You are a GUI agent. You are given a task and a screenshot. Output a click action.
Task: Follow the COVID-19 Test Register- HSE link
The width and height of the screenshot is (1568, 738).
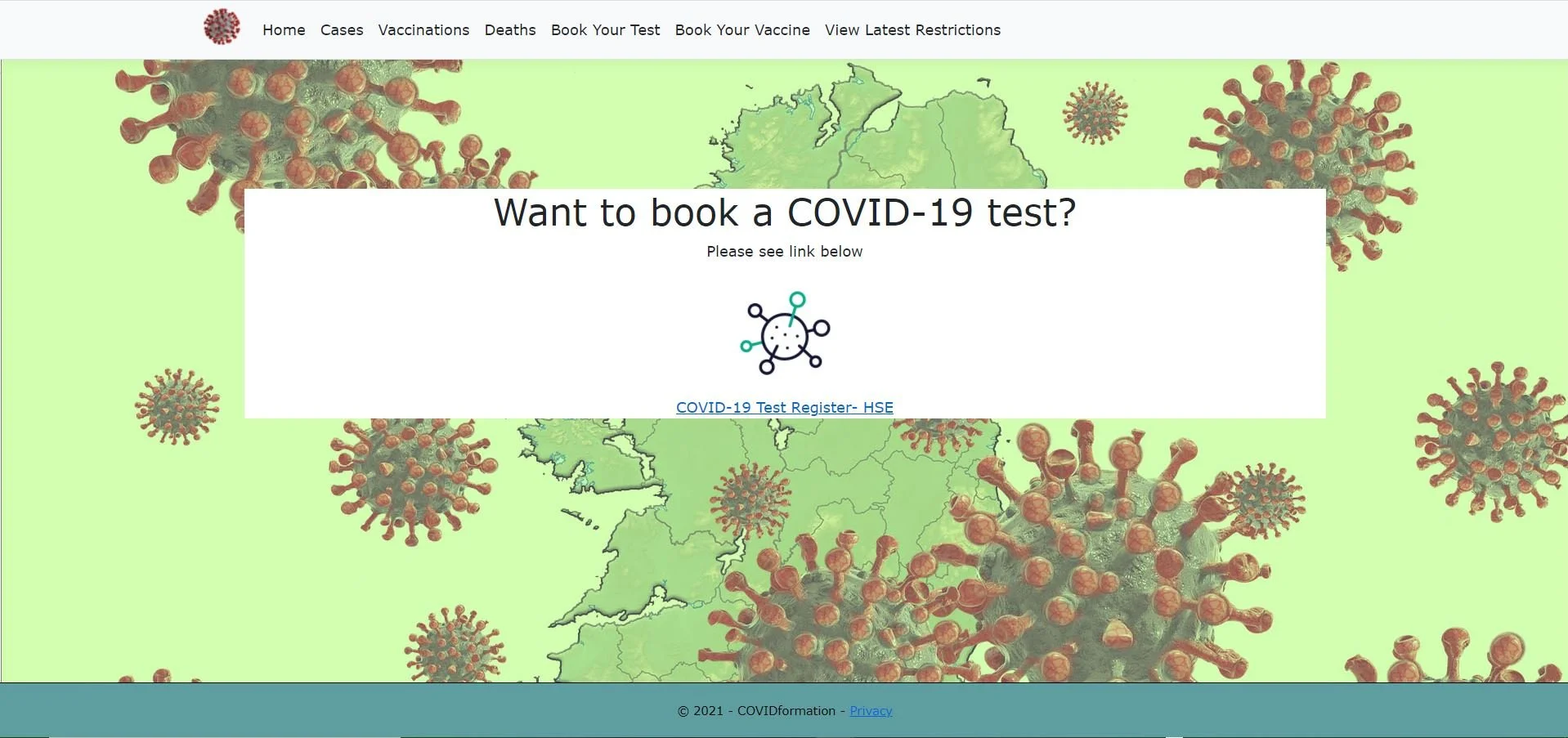(x=785, y=407)
